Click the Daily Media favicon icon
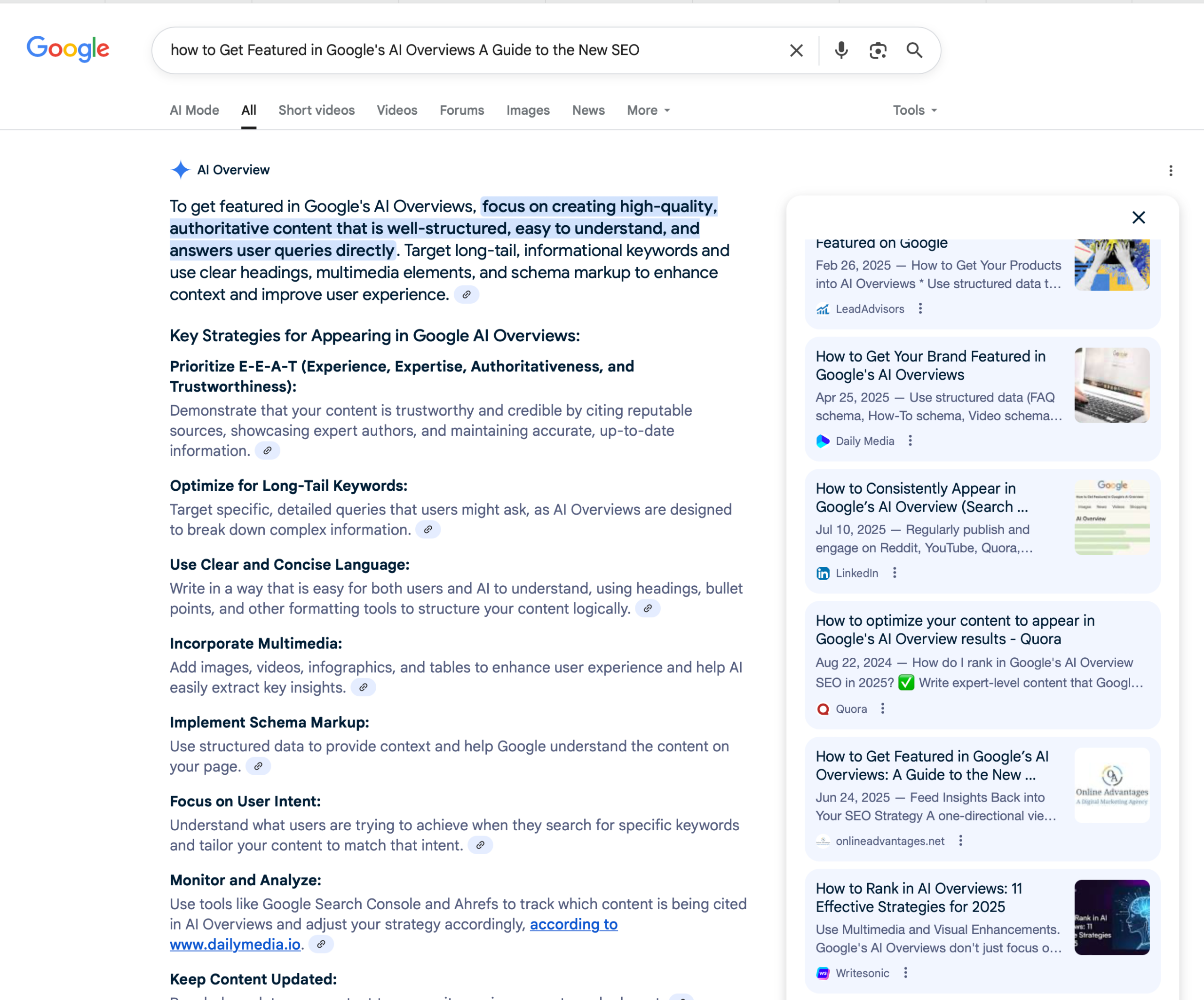This screenshot has height=1000, width=1204. pos(823,441)
